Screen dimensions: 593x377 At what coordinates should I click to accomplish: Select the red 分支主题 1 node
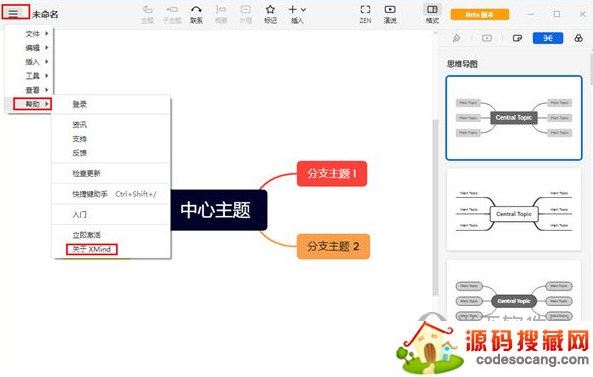[332, 174]
